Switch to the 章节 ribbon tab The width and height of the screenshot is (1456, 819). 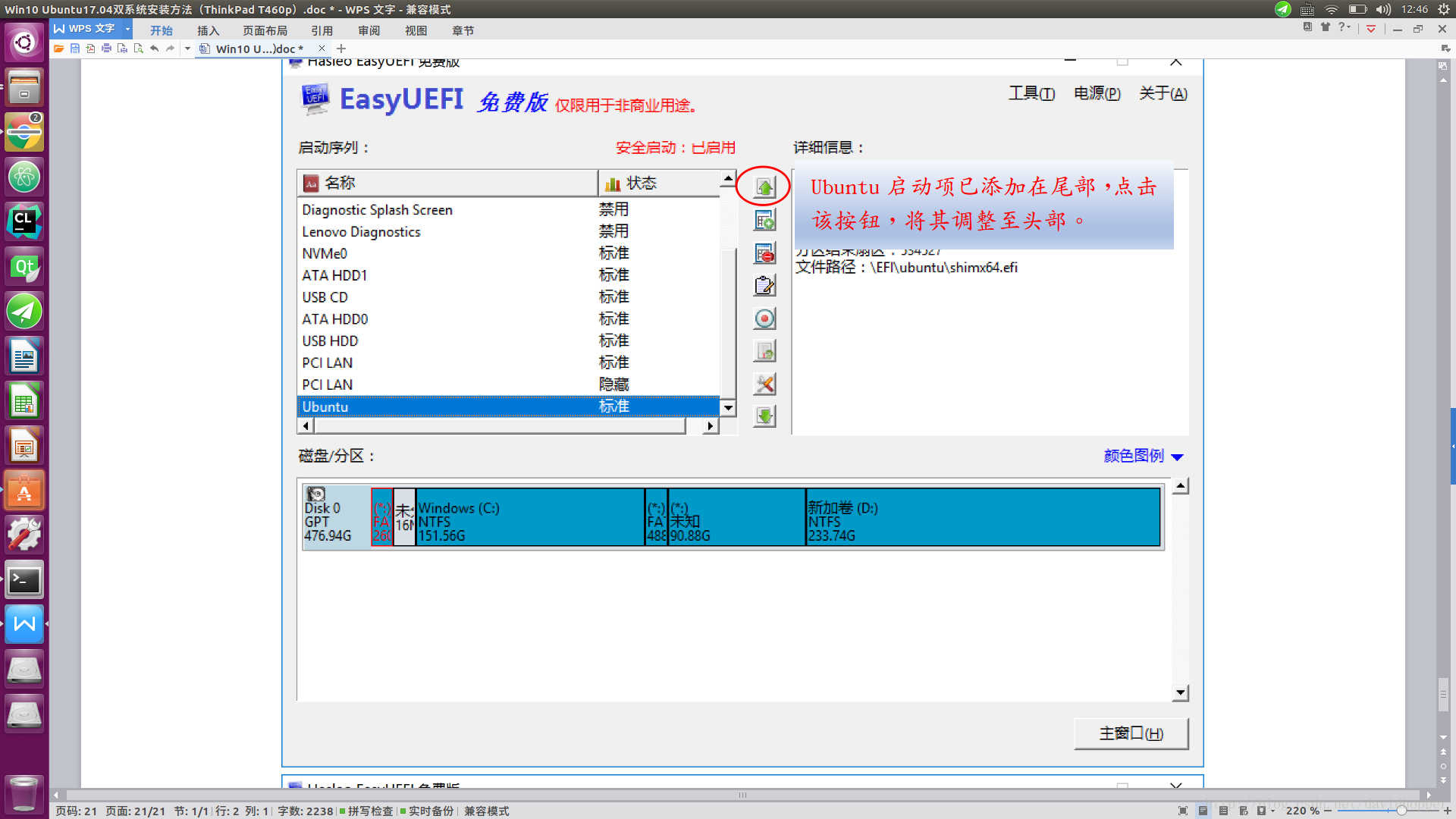[x=463, y=30]
